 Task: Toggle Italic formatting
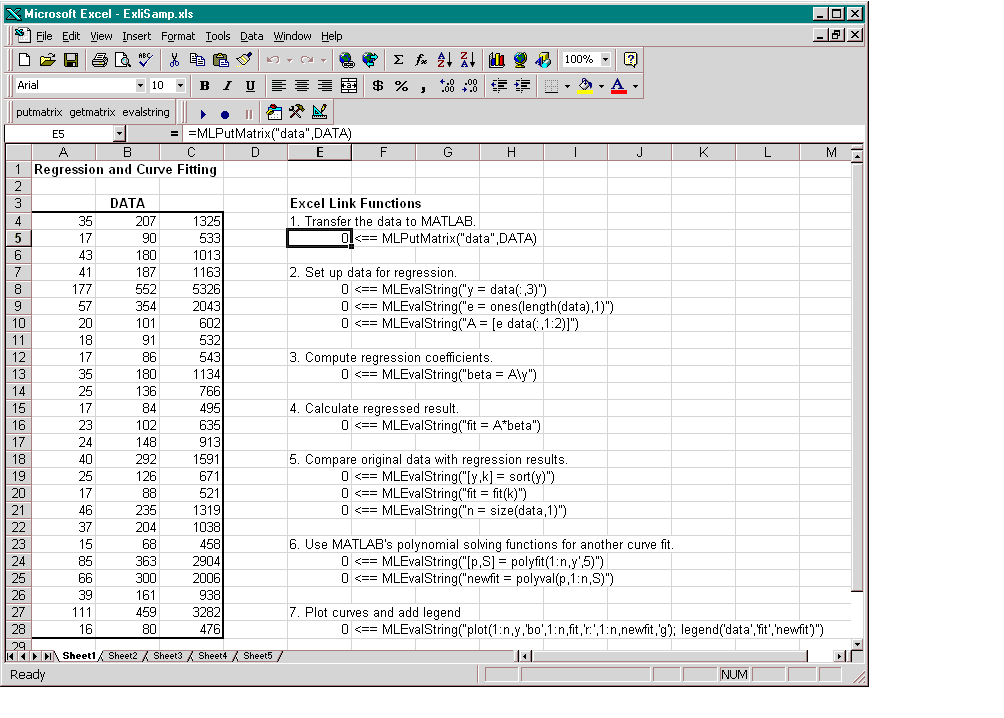pyautogui.click(x=227, y=86)
